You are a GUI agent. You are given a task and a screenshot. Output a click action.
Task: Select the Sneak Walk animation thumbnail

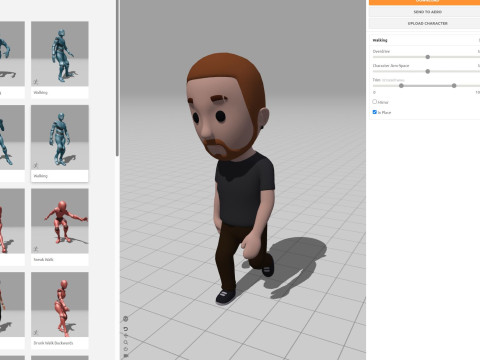click(60, 227)
